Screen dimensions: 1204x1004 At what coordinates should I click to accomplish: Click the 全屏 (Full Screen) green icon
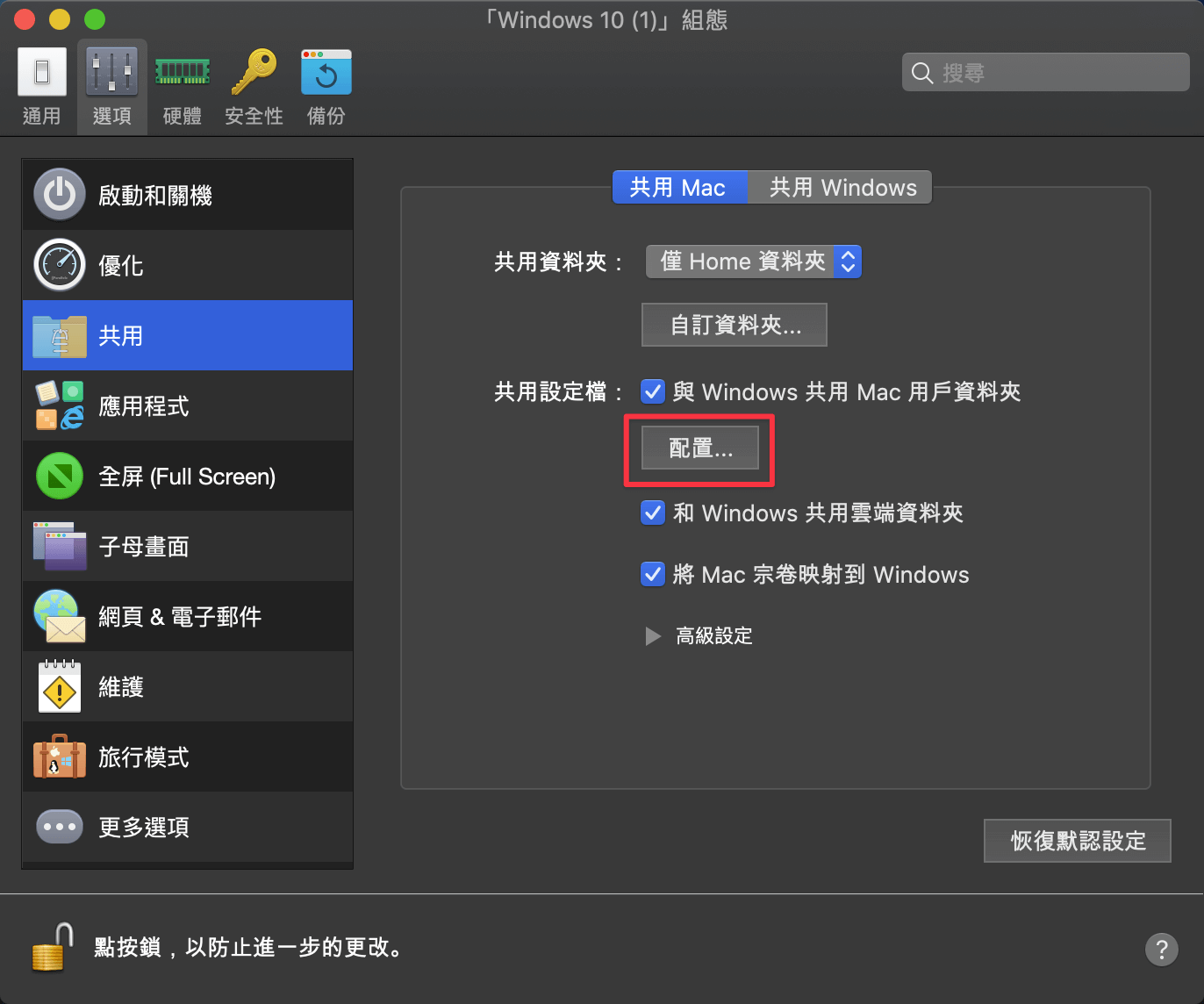click(60, 476)
